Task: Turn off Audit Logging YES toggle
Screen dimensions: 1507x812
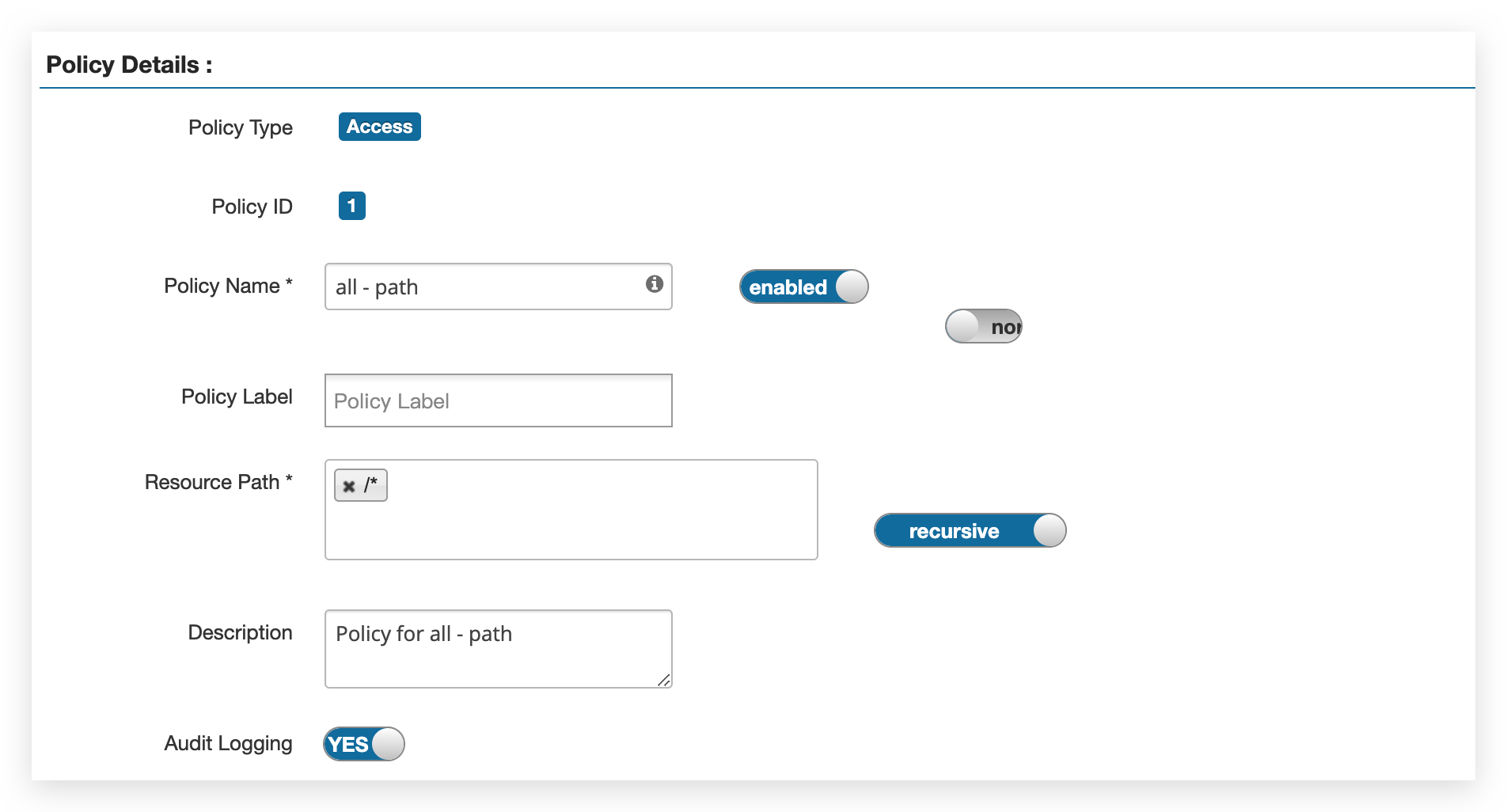Action: click(364, 744)
